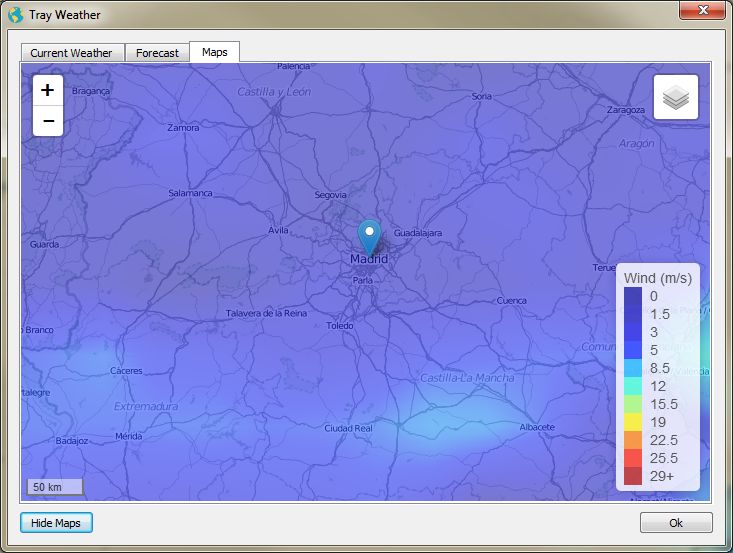This screenshot has width=733, height=553.
Task: Click the Wind (m/s) legend title
Action: click(658, 278)
